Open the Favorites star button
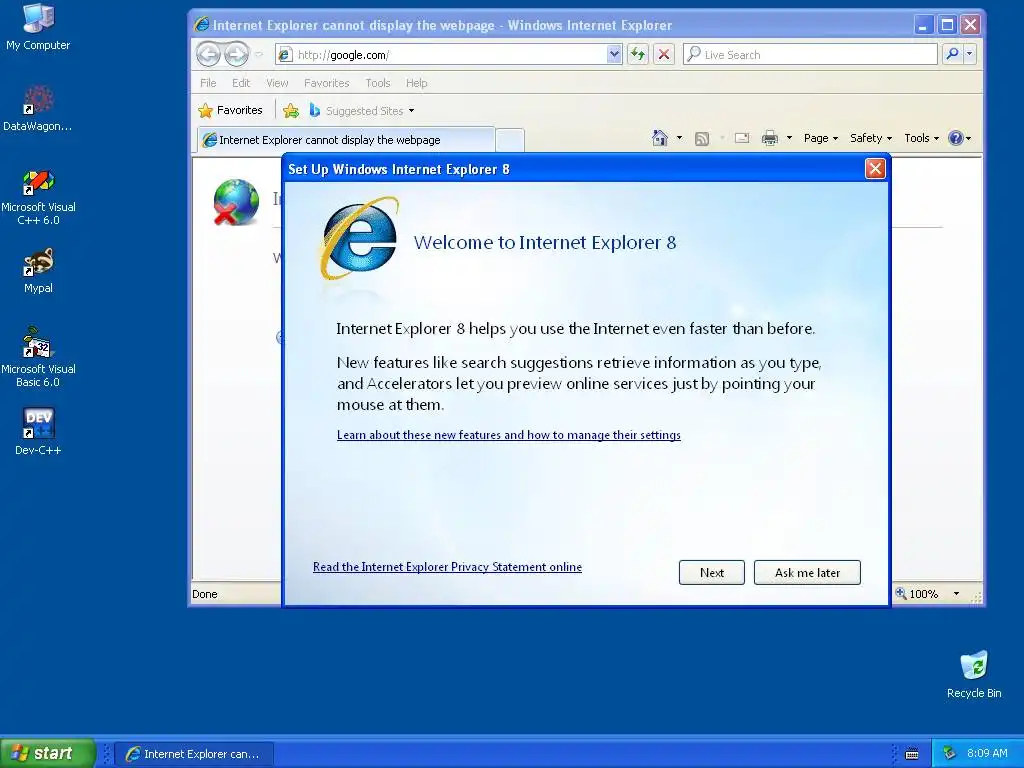The image size is (1024, 768). tap(231, 110)
